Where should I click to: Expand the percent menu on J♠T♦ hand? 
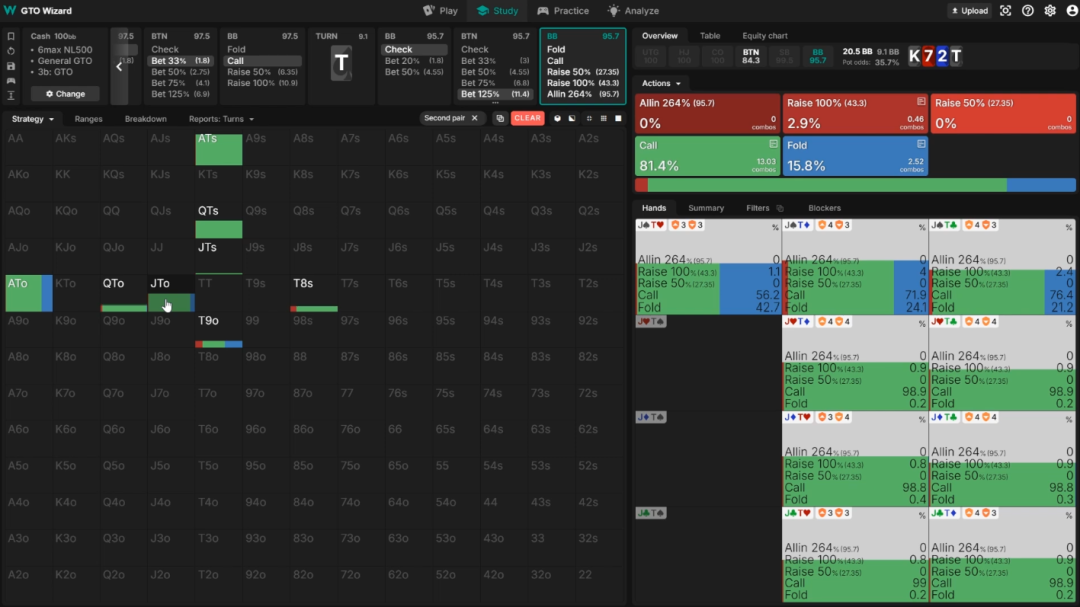click(922, 227)
